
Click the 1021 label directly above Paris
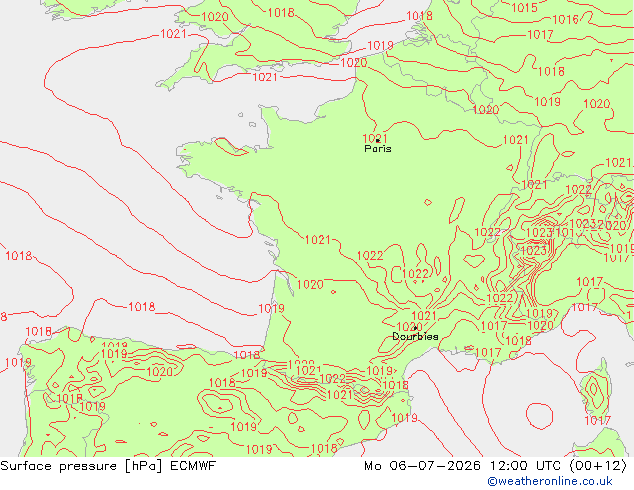[x=375, y=137]
